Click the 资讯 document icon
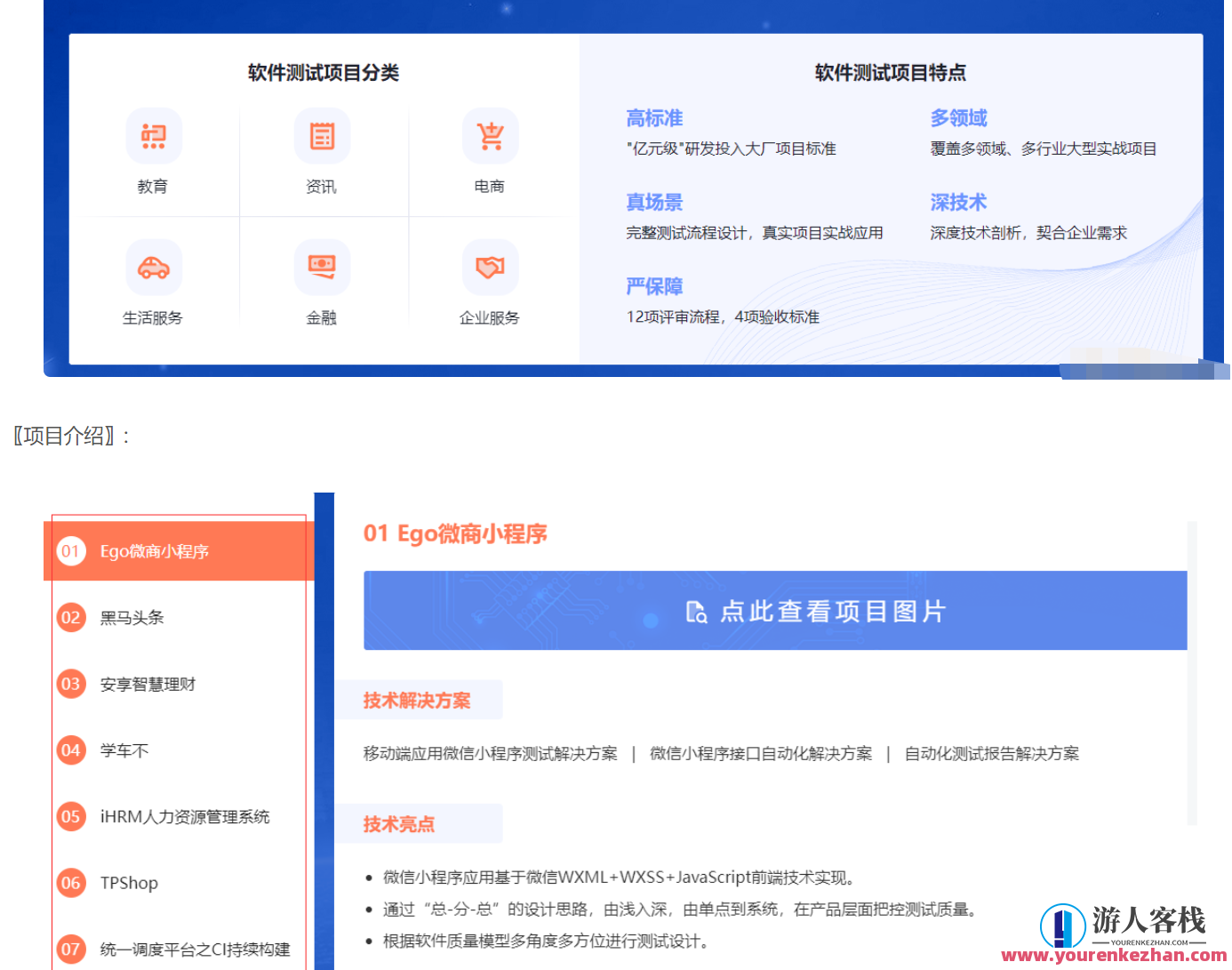The width and height of the screenshot is (1232, 970). [x=322, y=136]
